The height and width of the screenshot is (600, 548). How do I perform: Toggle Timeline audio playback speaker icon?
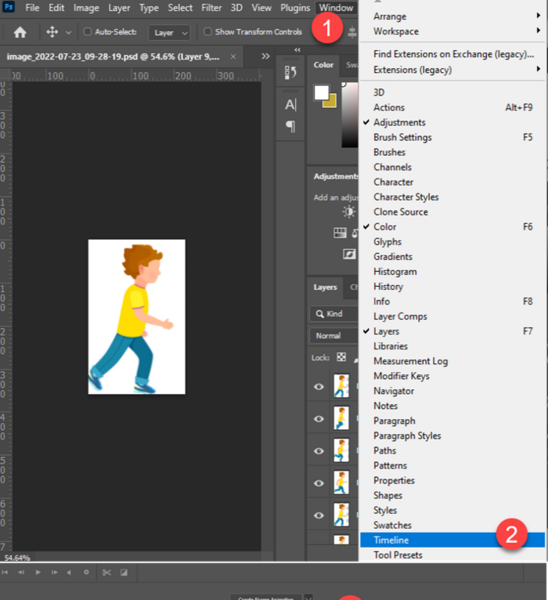[69, 572]
